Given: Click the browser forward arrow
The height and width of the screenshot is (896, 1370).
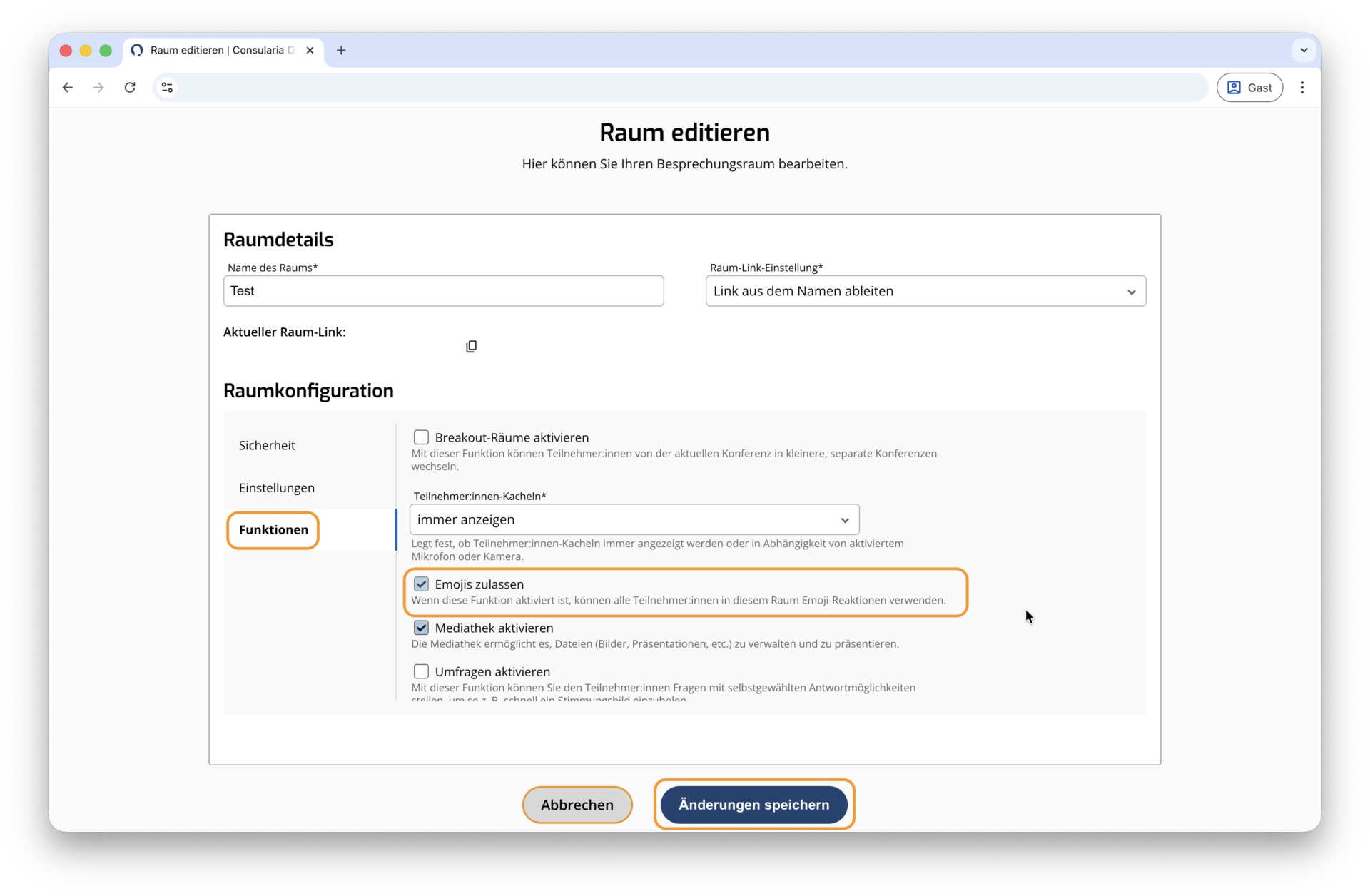Looking at the screenshot, I should point(98,88).
